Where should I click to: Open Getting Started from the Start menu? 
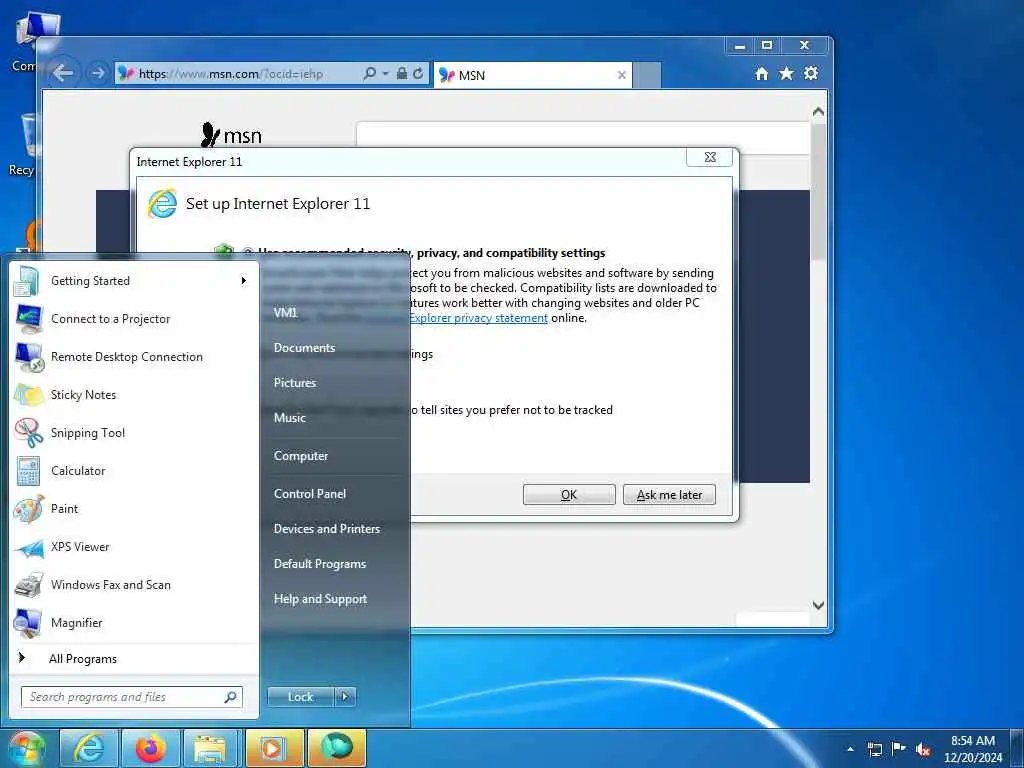(133, 281)
